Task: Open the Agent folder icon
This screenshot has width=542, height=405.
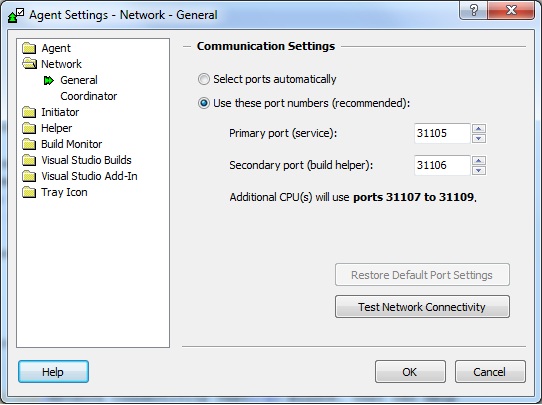Action: [29, 48]
